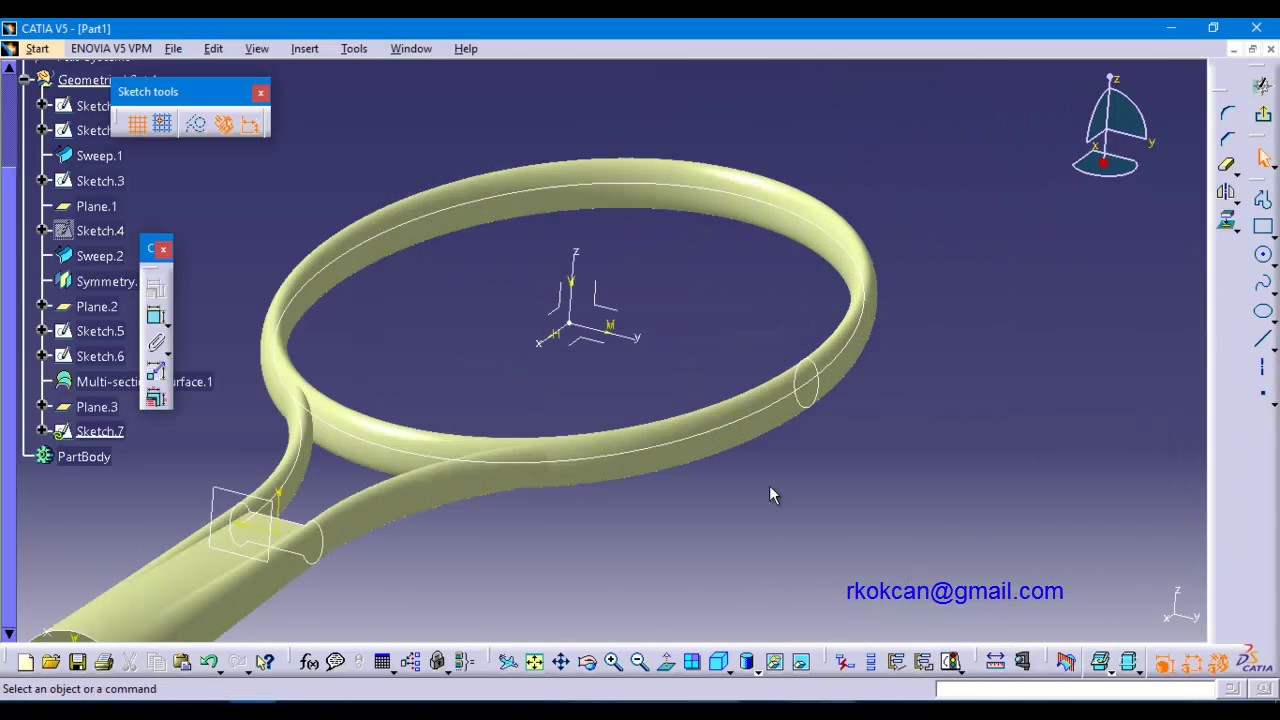The image size is (1280, 720).
Task: Open the Window menu
Action: click(x=411, y=48)
